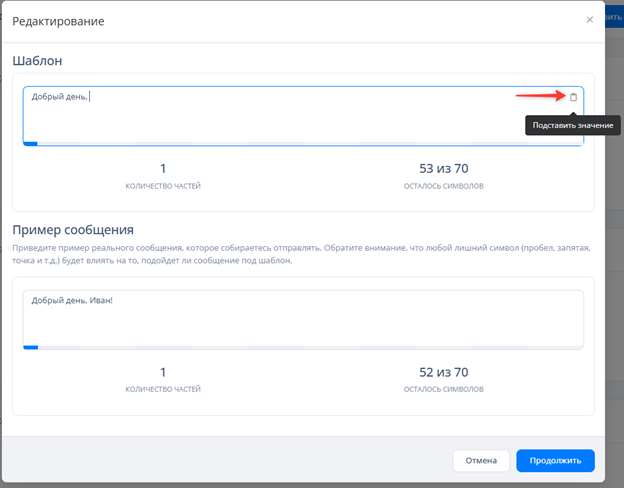Click the filled blue segment of the example progress bar
Screen dimensions: 624x488
click(x=30, y=347)
